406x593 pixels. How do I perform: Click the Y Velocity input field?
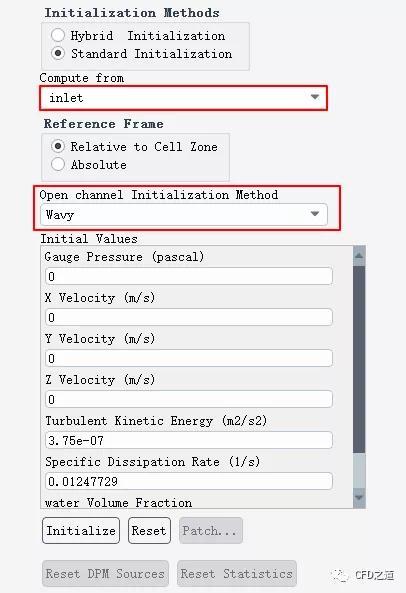coord(189,358)
